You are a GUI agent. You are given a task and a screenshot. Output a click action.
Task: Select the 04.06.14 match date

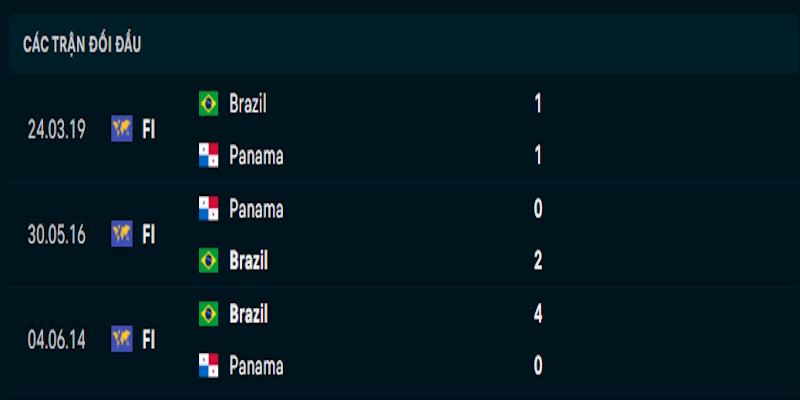57,340
